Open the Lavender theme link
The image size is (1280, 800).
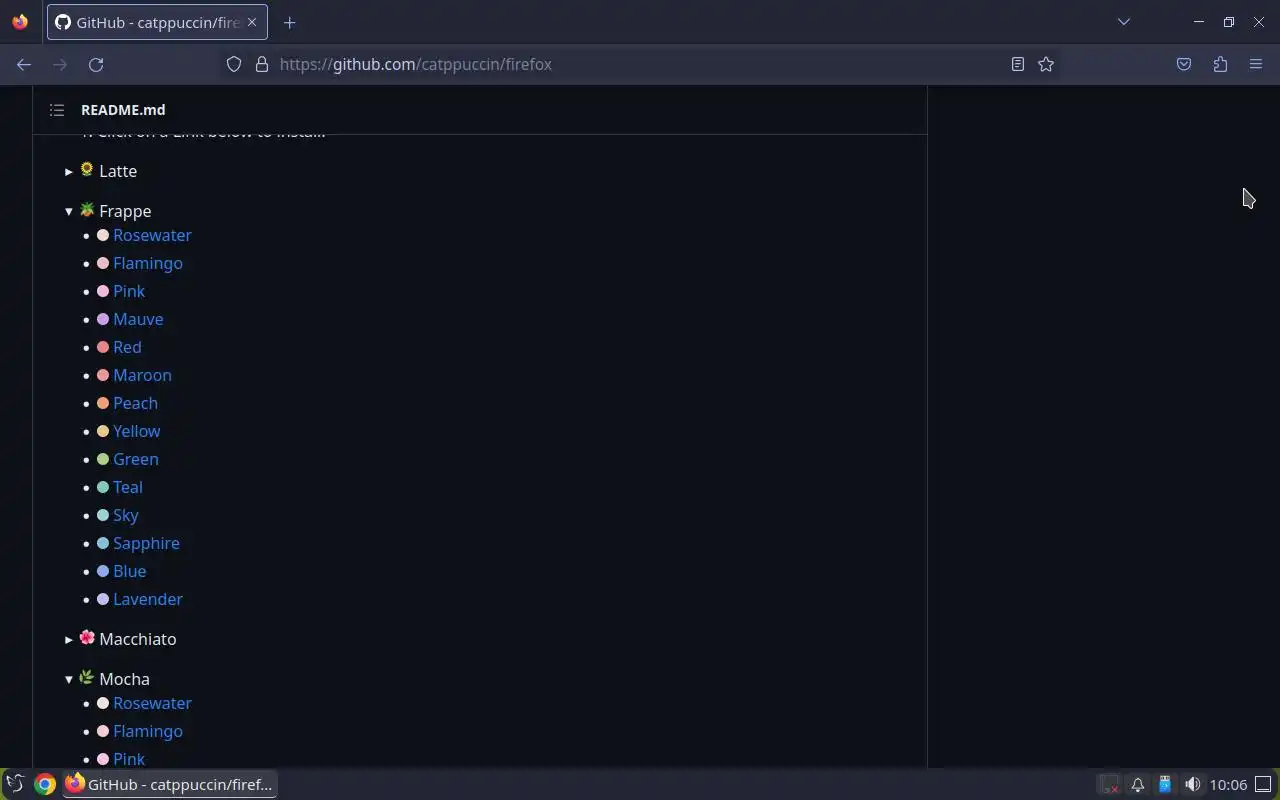click(x=148, y=599)
